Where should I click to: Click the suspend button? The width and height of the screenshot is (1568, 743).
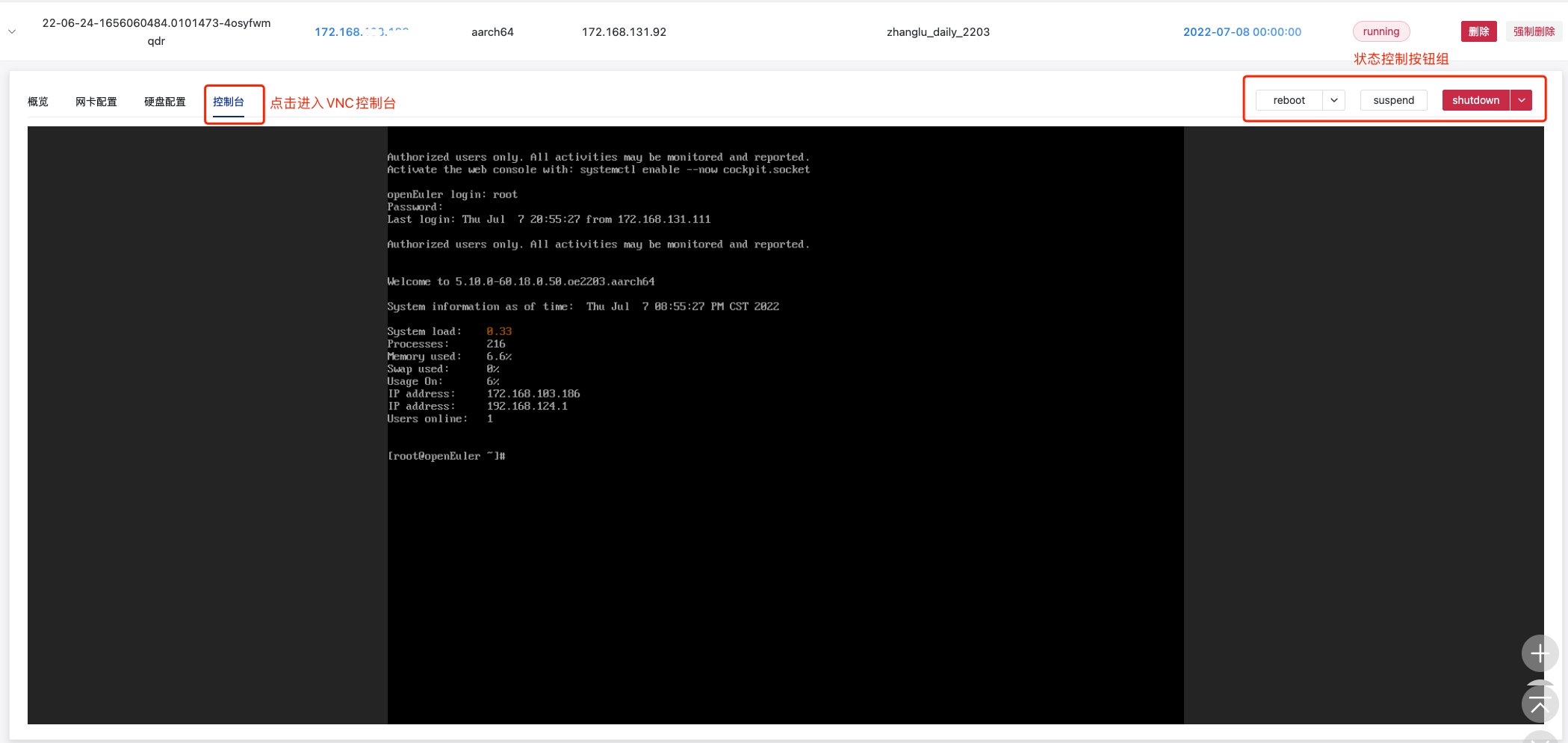pos(1393,100)
